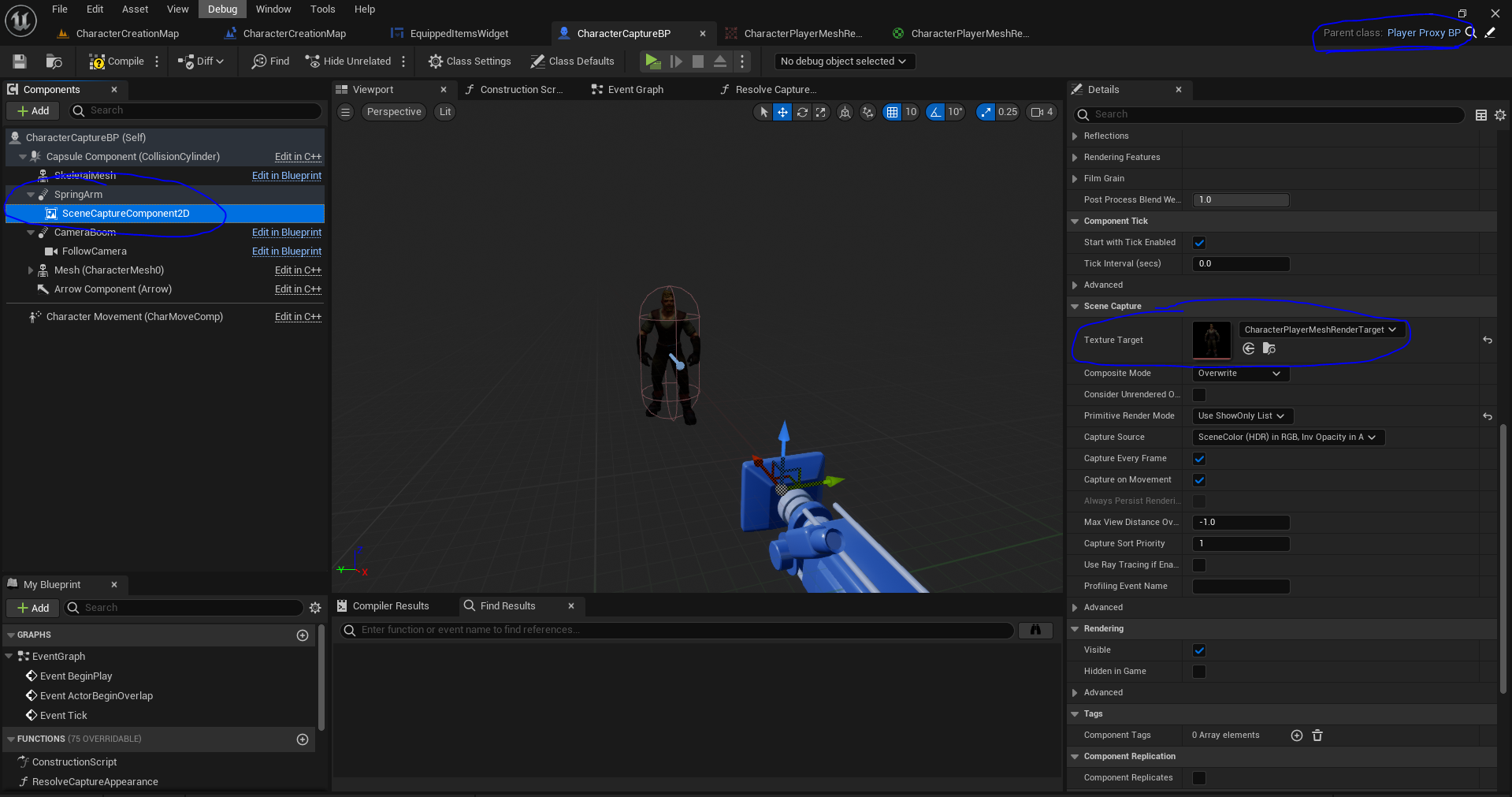The width and height of the screenshot is (1512, 797).
Task: Expand Mesh (CharacterMesh0) in component tree
Action: tap(31, 270)
